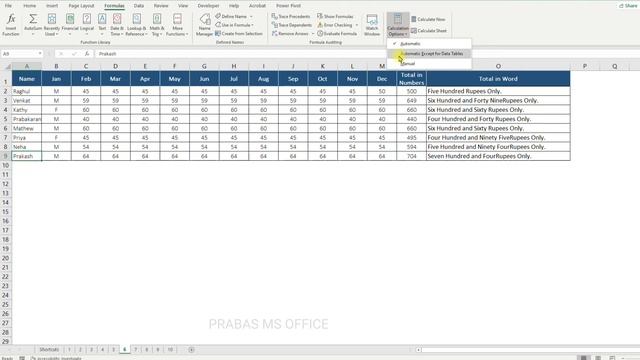Expand the Remove Arrows dropdown arrow
The image size is (640, 360).
pos(313,33)
